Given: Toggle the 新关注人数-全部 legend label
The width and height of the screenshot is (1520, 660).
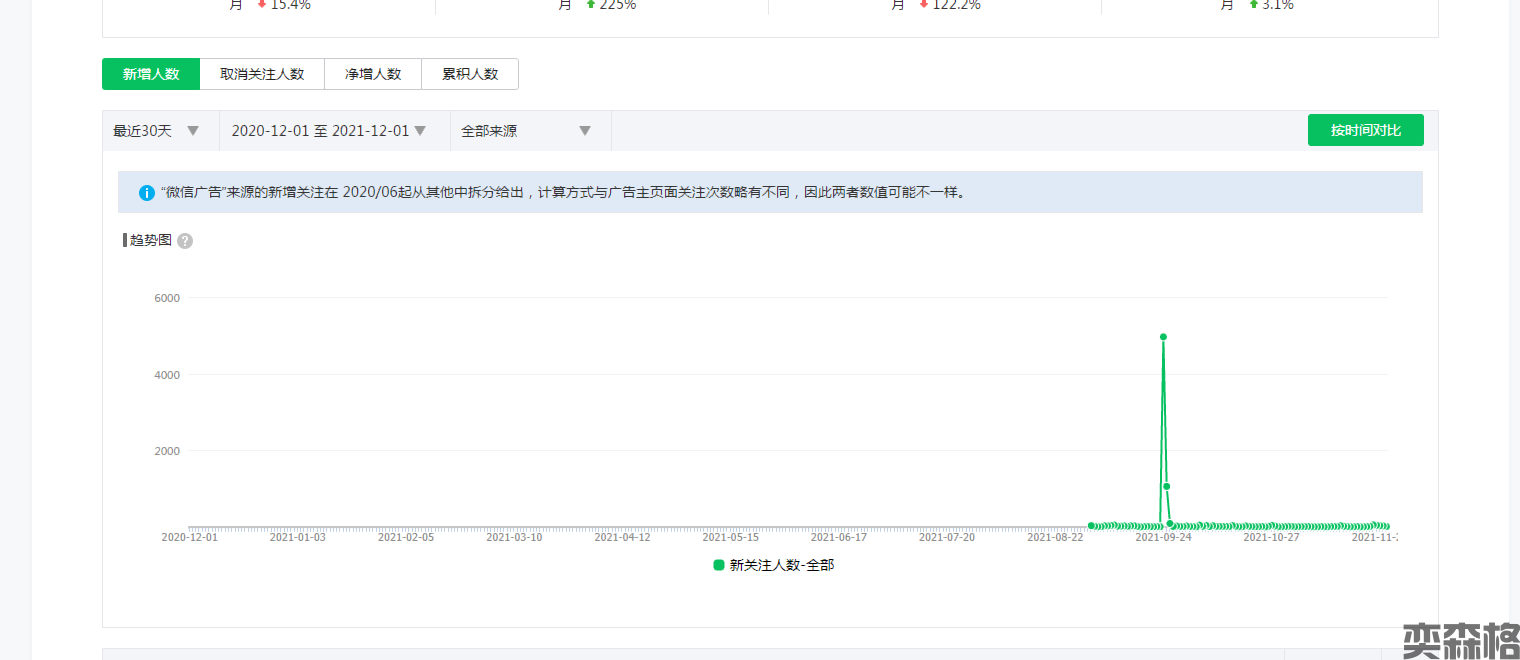Looking at the screenshot, I should (781, 565).
